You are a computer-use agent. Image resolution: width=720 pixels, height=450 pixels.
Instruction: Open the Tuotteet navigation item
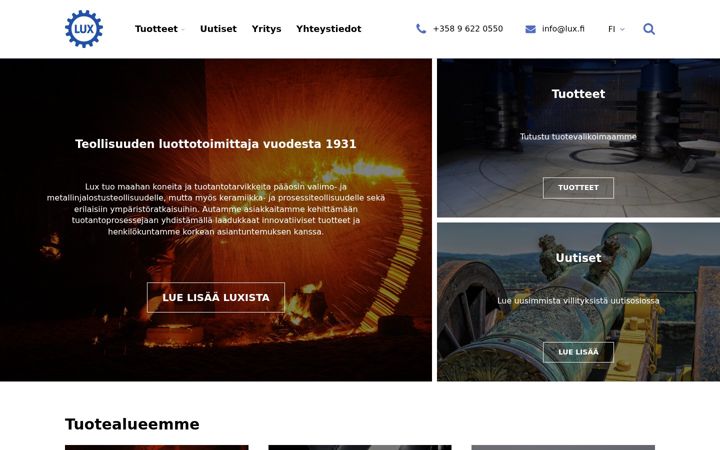click(156, 29)
